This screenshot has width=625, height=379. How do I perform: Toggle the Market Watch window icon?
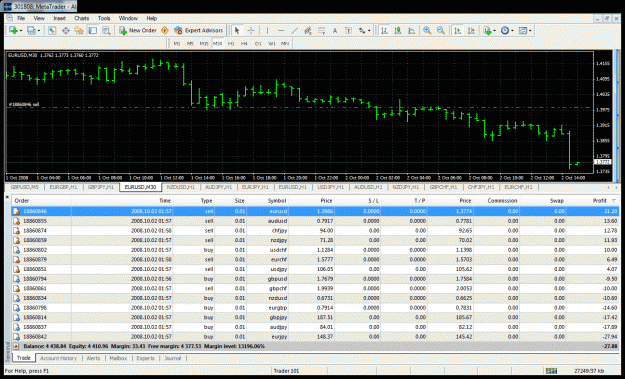(x=52, y=30)
